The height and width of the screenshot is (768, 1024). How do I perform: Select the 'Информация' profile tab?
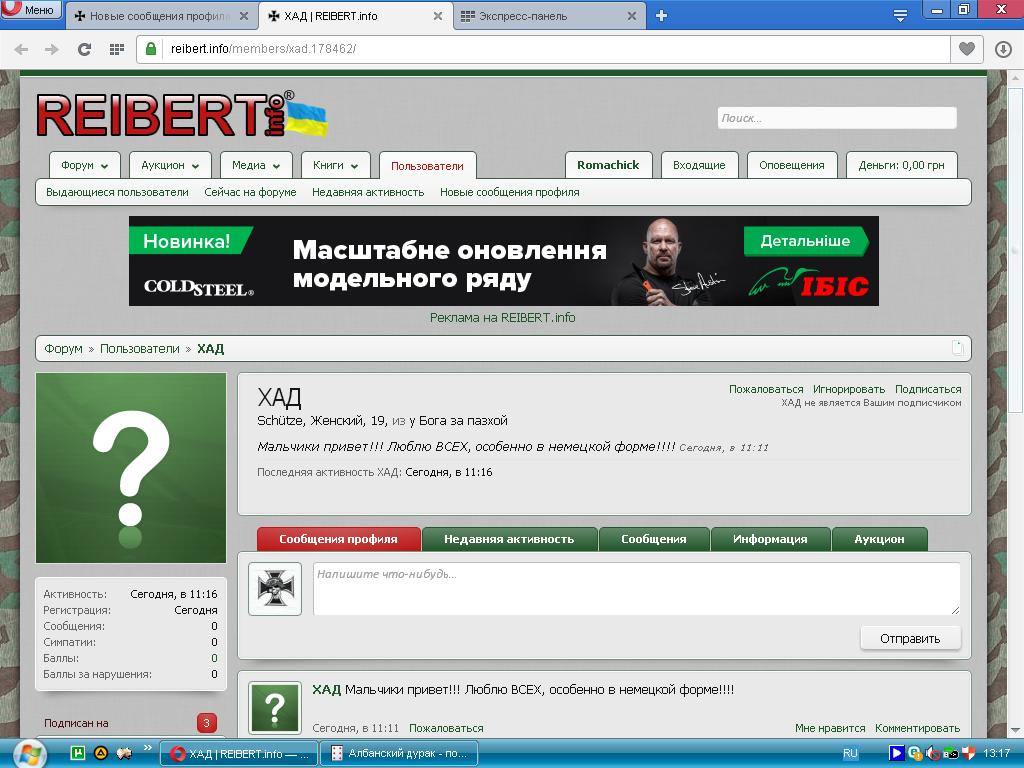[770, 539]
